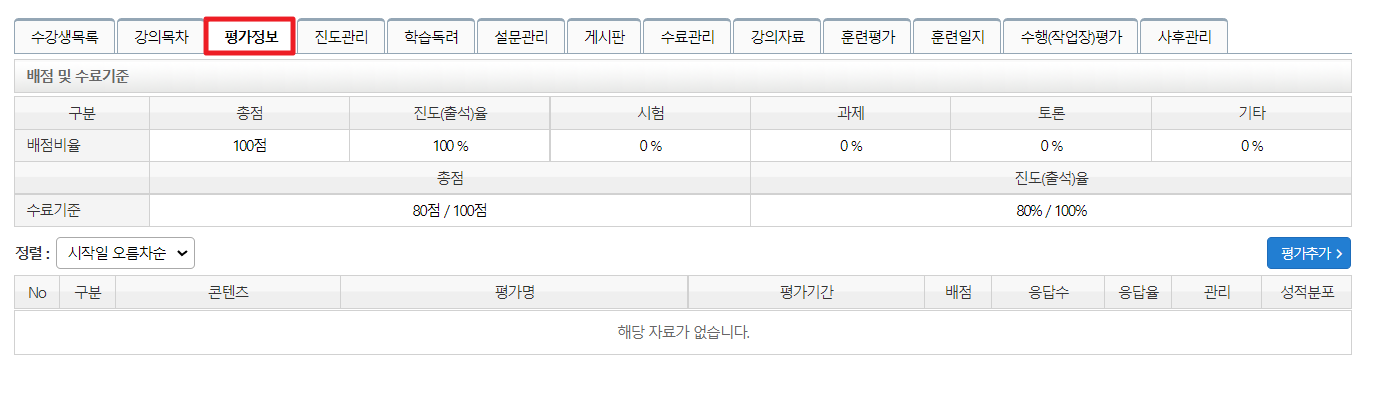Expand the 시작일 오름차순 sort dropdown

pyautogui.click(x=125, y=254)
